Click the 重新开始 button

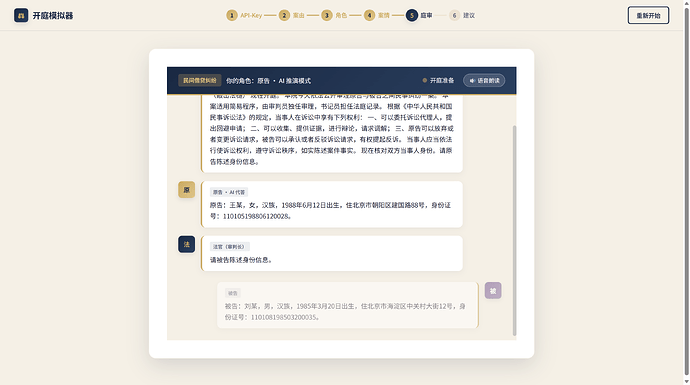point(648,15)
